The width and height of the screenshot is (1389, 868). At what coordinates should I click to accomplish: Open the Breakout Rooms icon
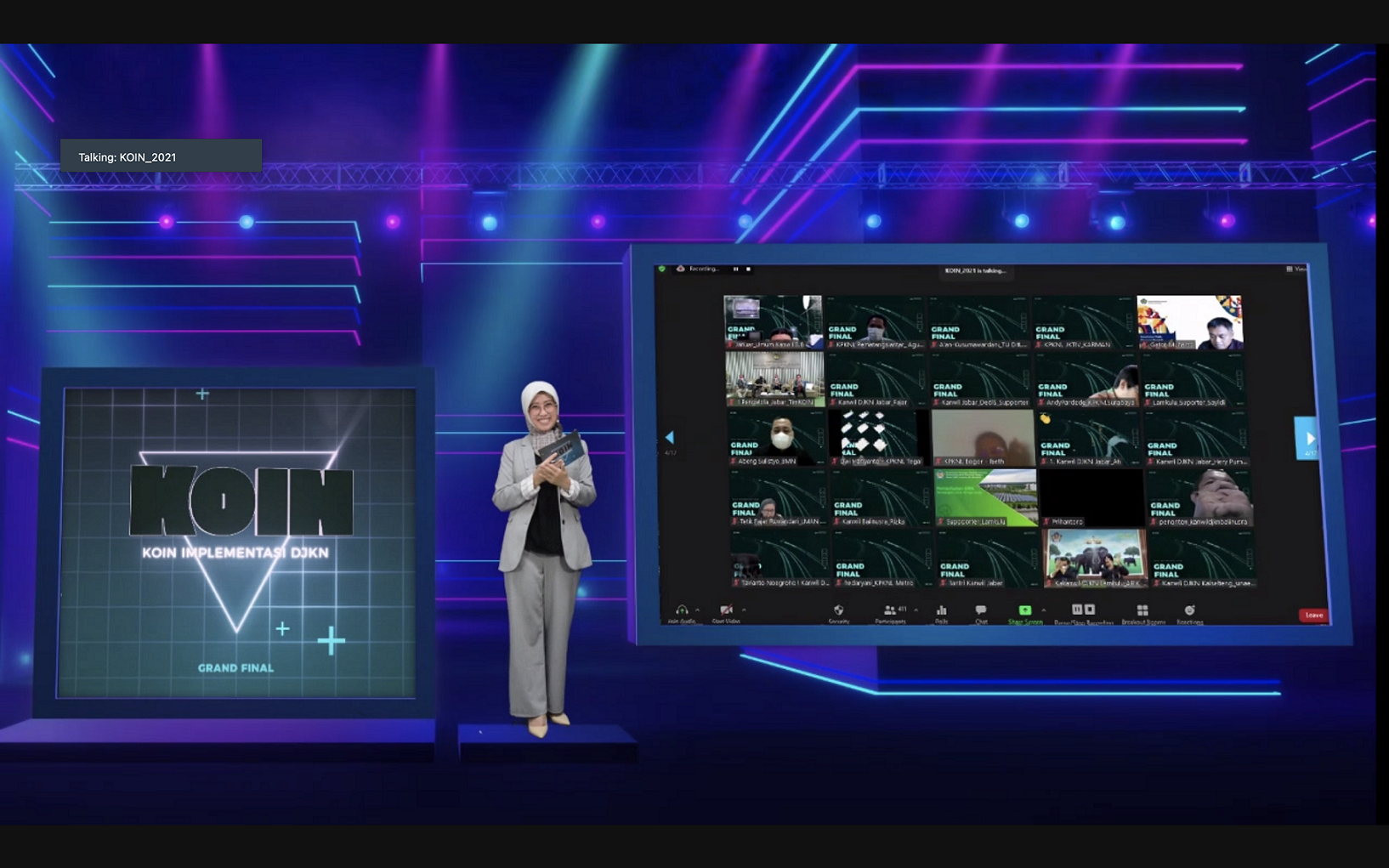tap(1142, 610)
